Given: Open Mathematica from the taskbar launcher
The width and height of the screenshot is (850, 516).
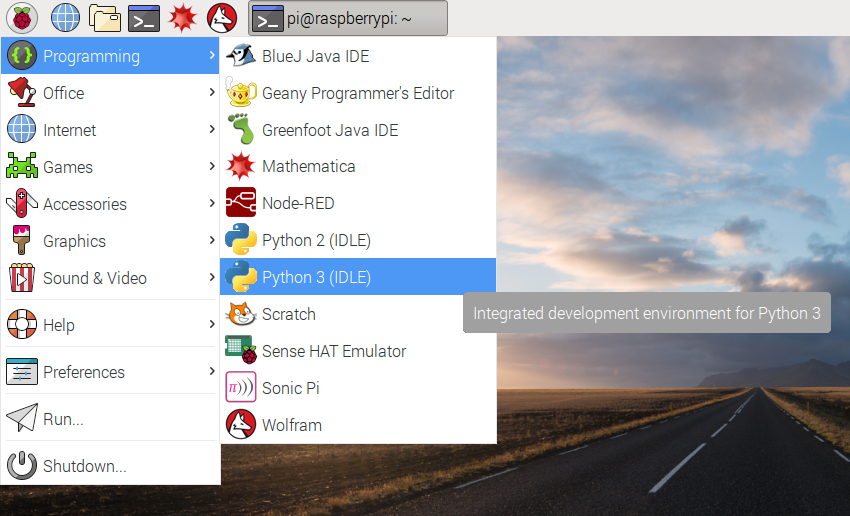Looking at the screenshot, I should (183, 18).
